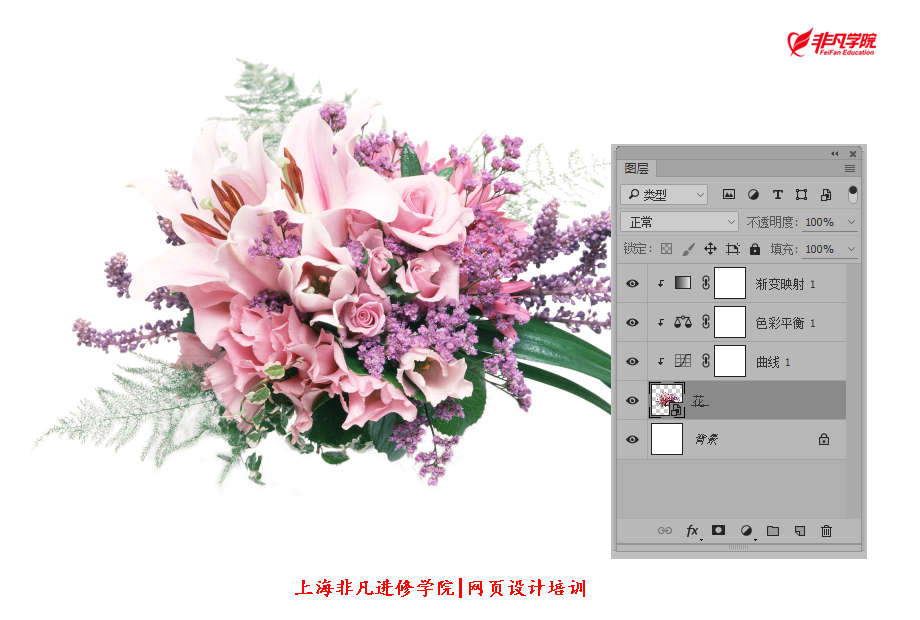920x620 pixels.
Task: Click the 背景 layer lock icon
Action: click(824, 439)
